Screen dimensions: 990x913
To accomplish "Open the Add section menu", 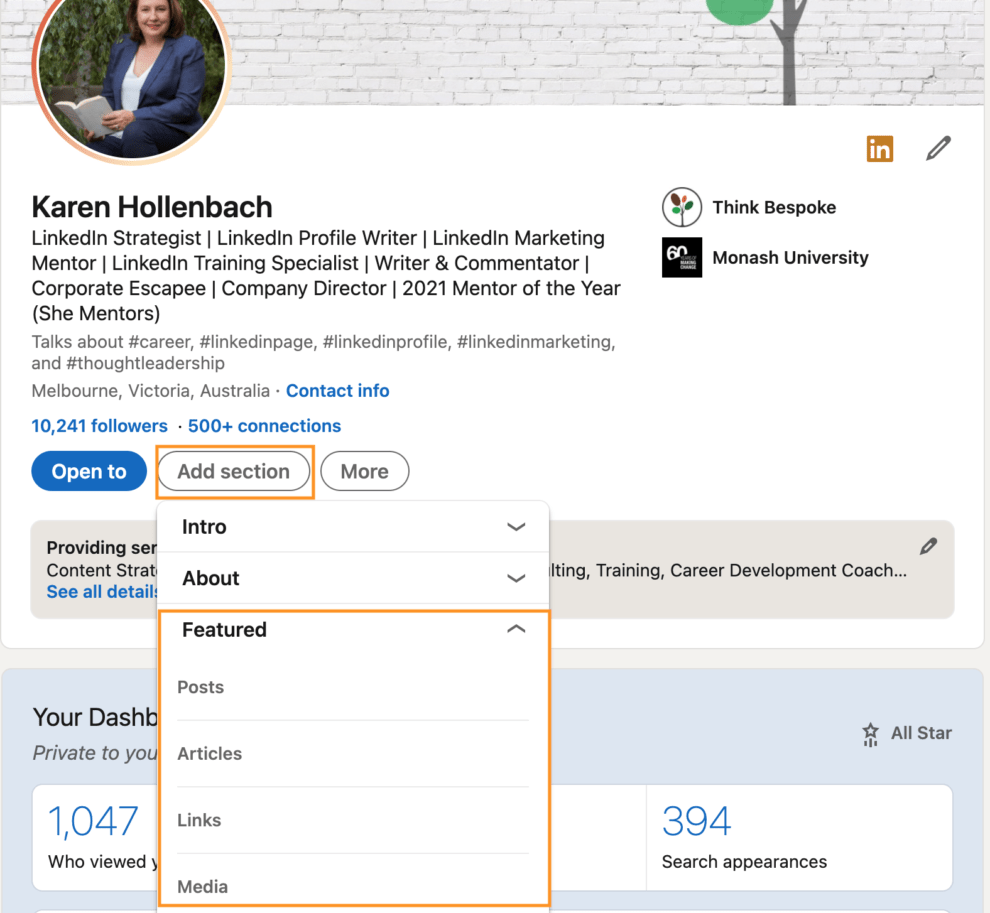I will [234, 471].
